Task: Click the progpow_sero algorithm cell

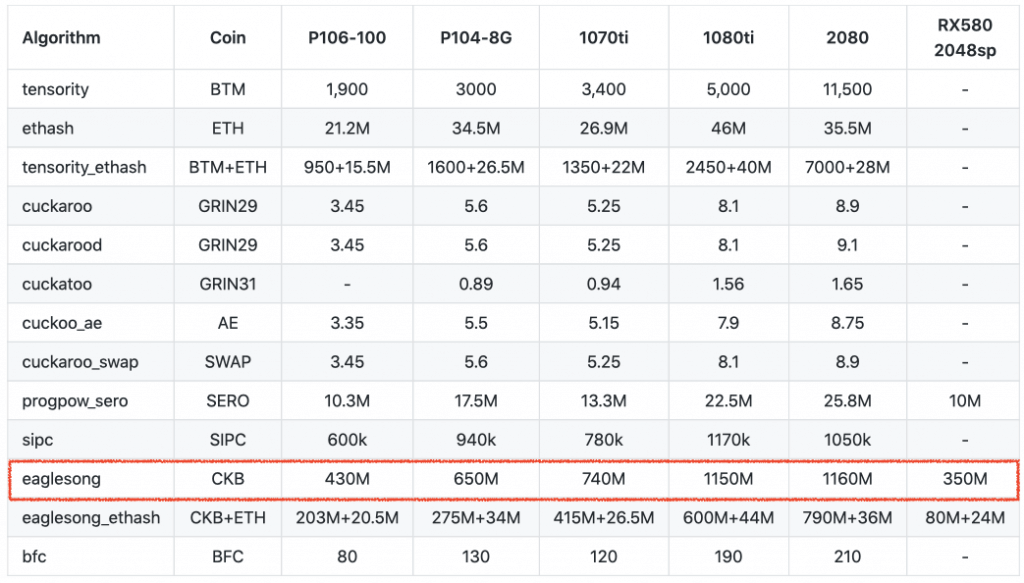Action: click(75, 401)
